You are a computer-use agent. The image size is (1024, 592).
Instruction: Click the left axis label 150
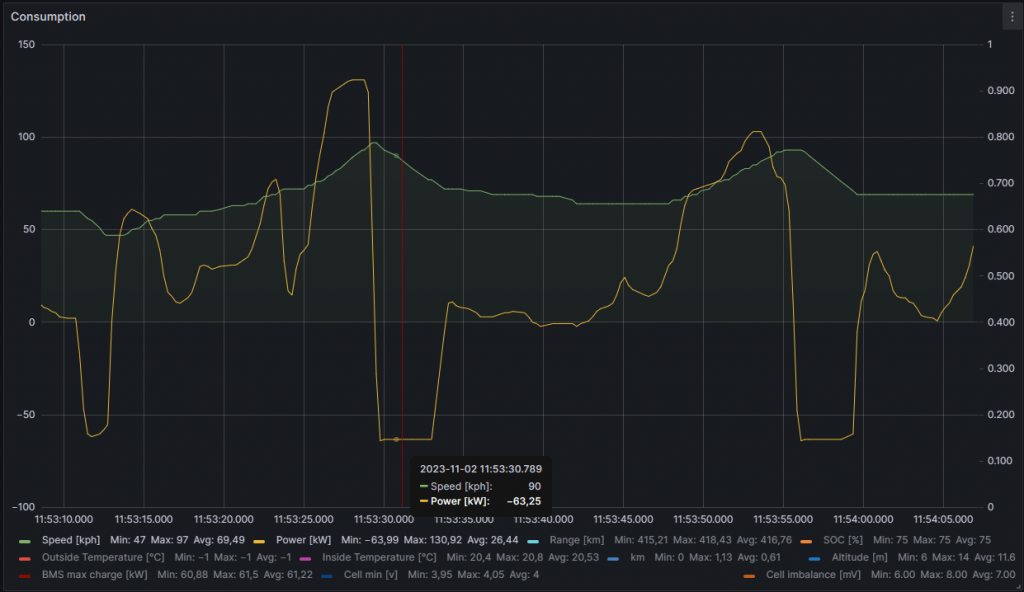27,44
